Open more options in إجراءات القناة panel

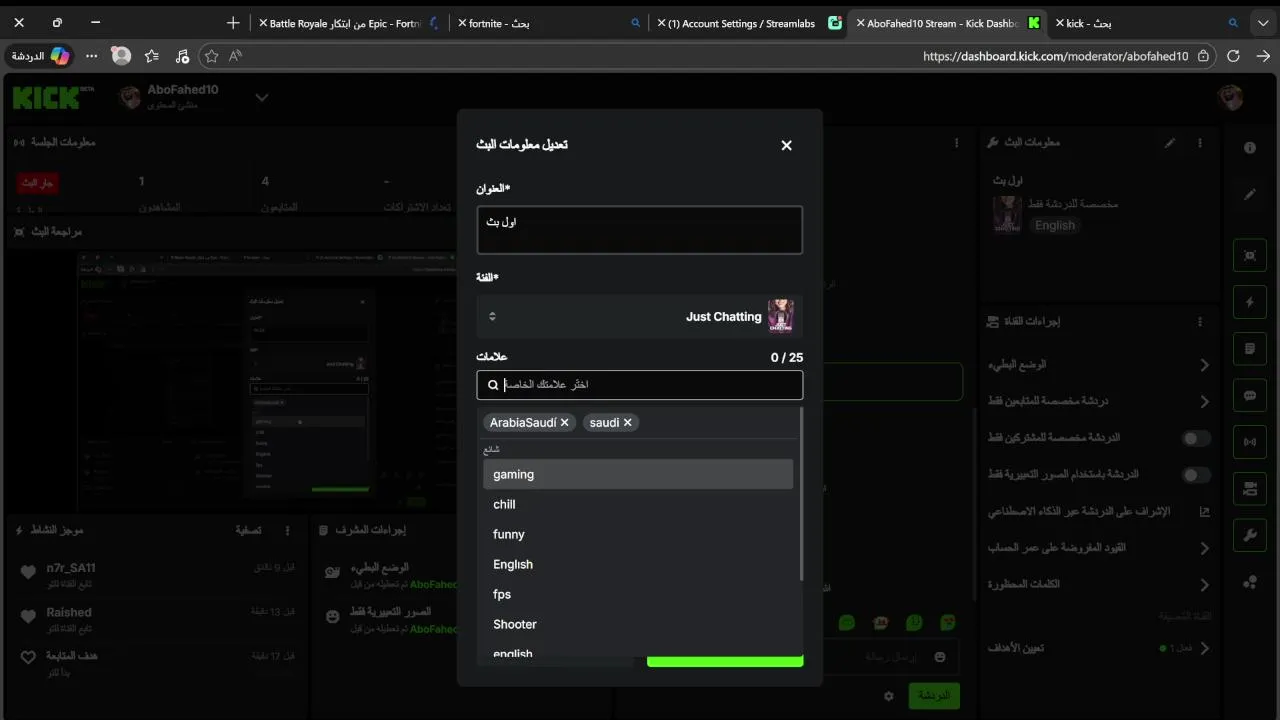click(1201, 322)
